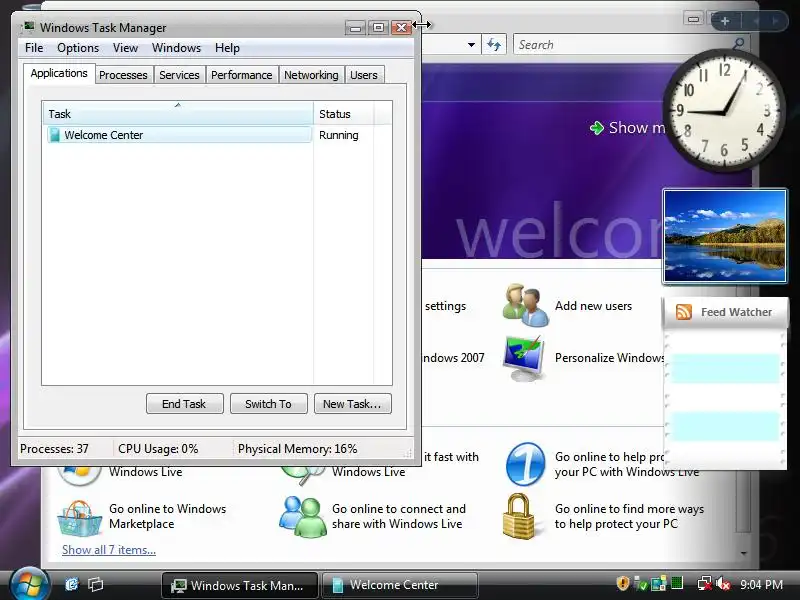Click the Personalize Windows text
The image size is (800, 600).
click(610, 358)
